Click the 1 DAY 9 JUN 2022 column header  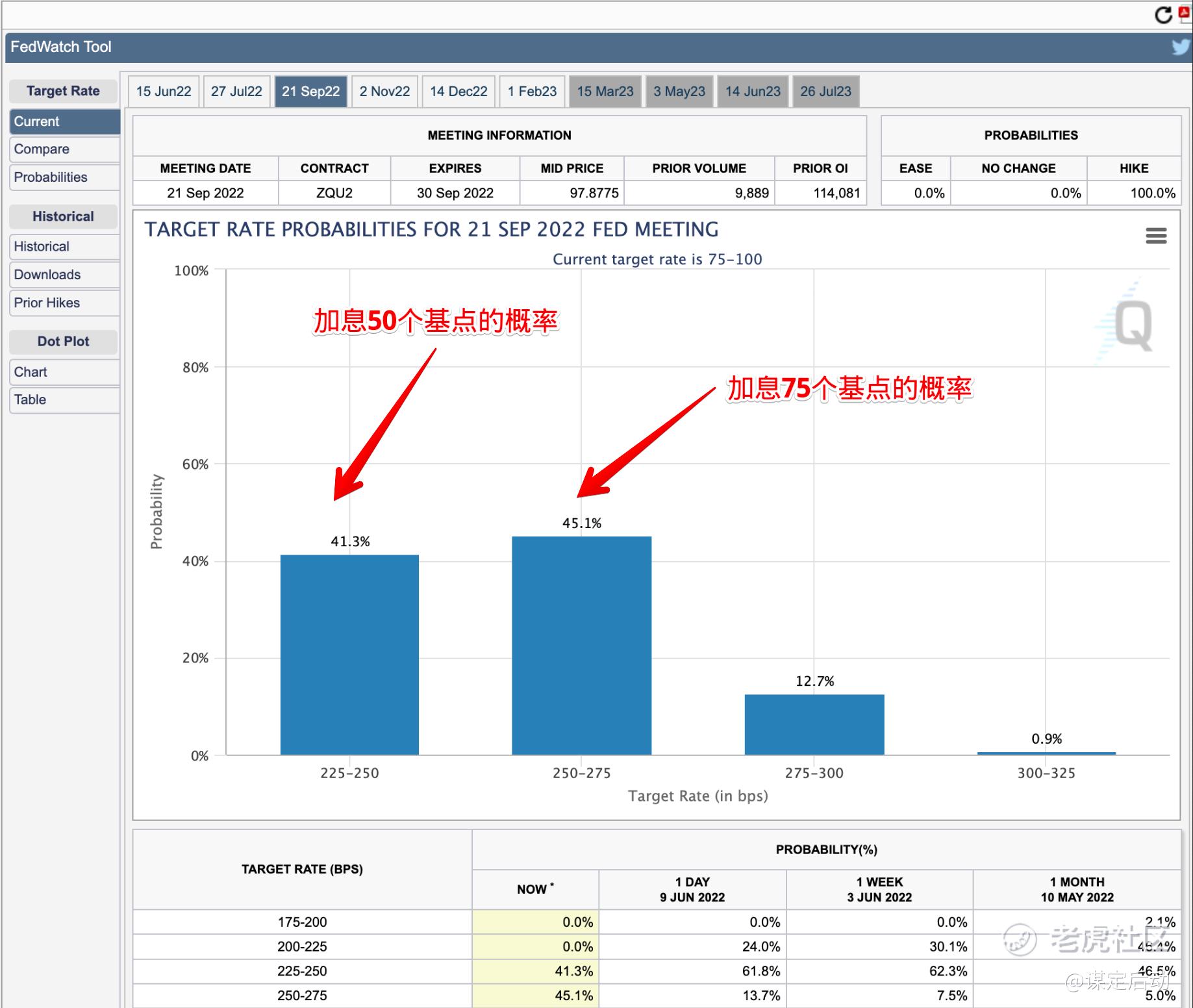click(x=692, y=889)
